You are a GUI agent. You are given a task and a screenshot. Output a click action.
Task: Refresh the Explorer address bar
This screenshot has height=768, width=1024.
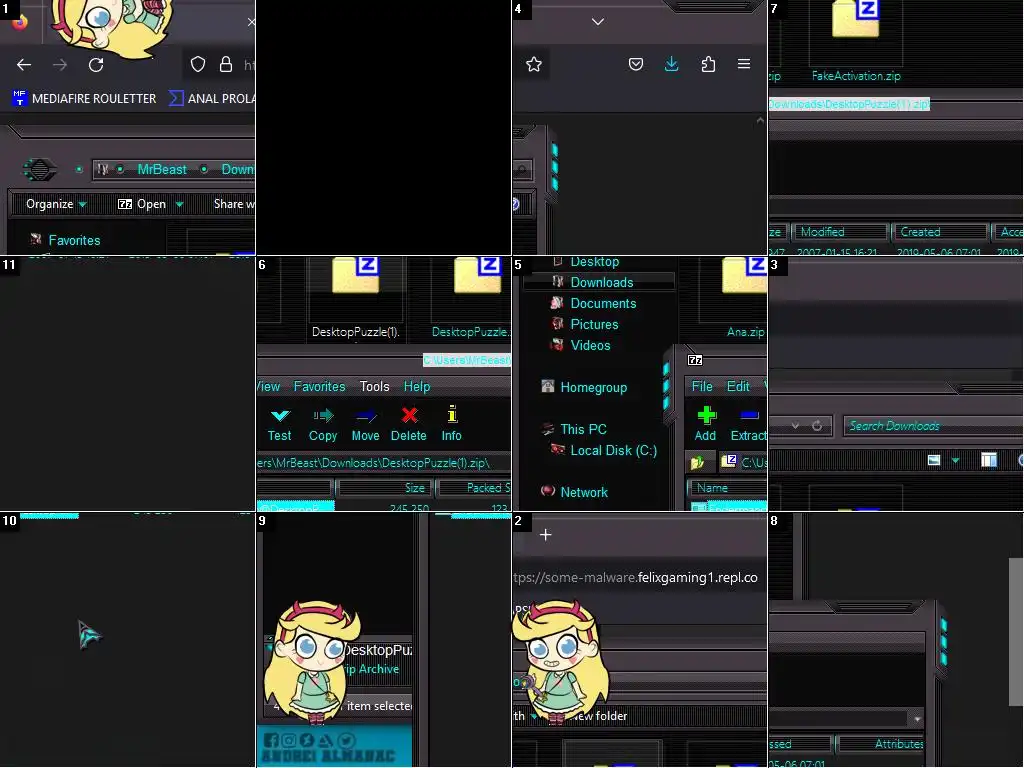tap(817, 426)
